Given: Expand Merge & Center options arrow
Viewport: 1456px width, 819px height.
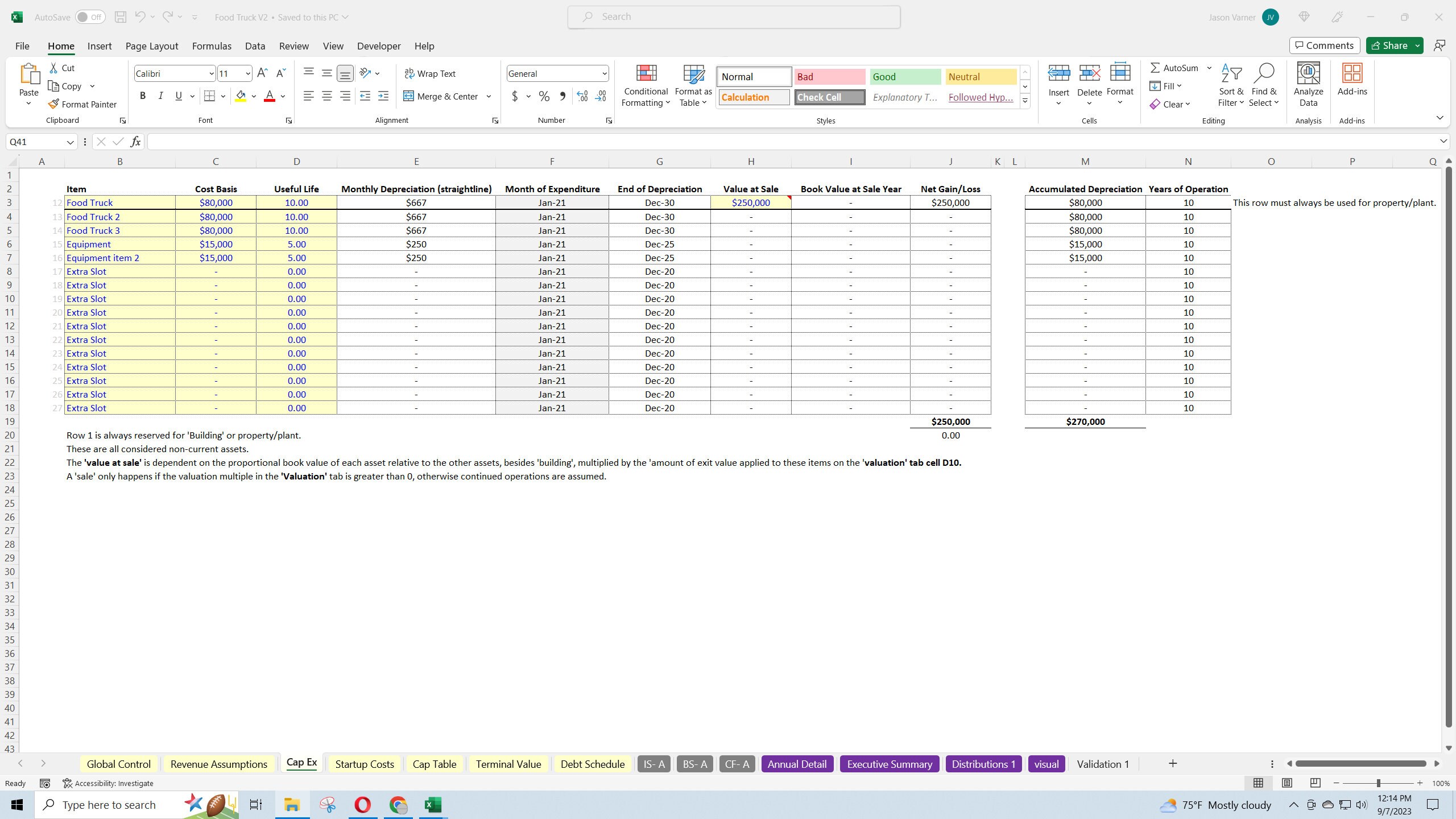Looking at the screenshot, I should tap(489, 97).
